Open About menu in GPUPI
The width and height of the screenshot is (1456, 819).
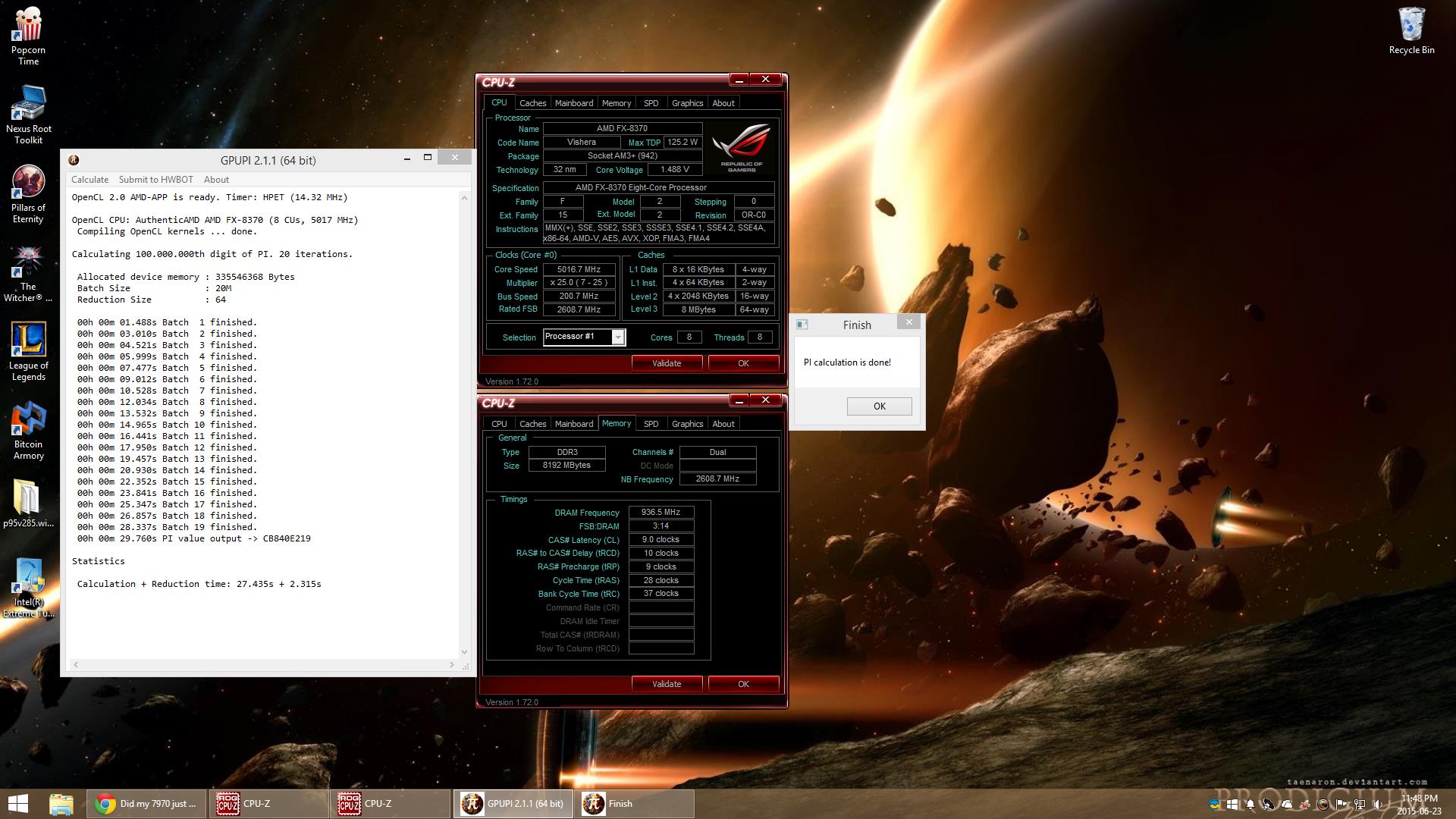coord(216,180)
